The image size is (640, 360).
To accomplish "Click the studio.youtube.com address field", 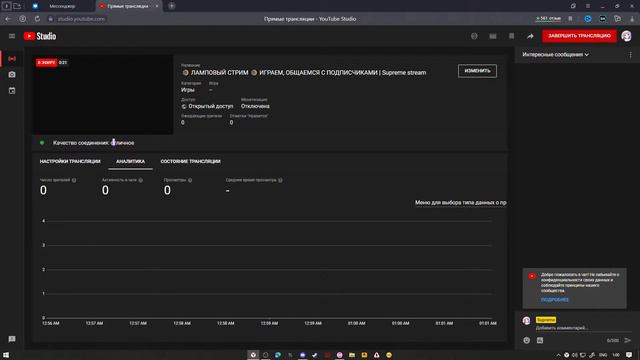I will coord(81,19).
